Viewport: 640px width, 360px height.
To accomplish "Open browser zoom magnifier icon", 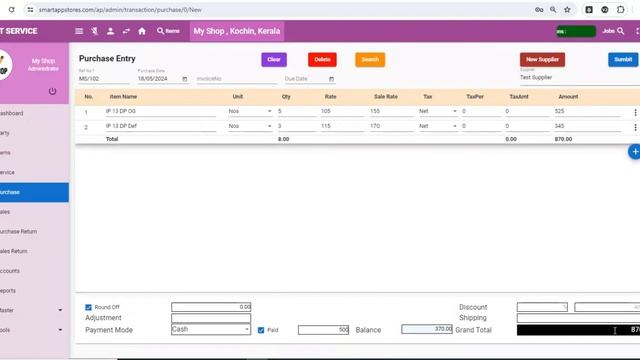I will point(553,9).
